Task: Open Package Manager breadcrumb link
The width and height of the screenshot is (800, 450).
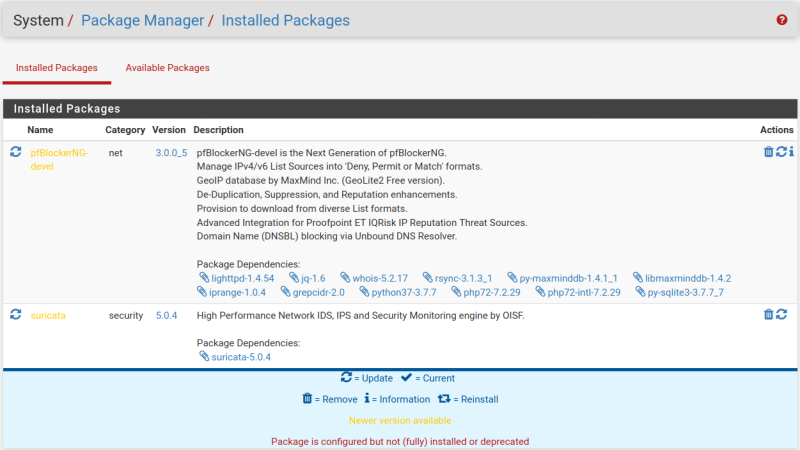Action: pyautogui.click(x=142, y=20)
